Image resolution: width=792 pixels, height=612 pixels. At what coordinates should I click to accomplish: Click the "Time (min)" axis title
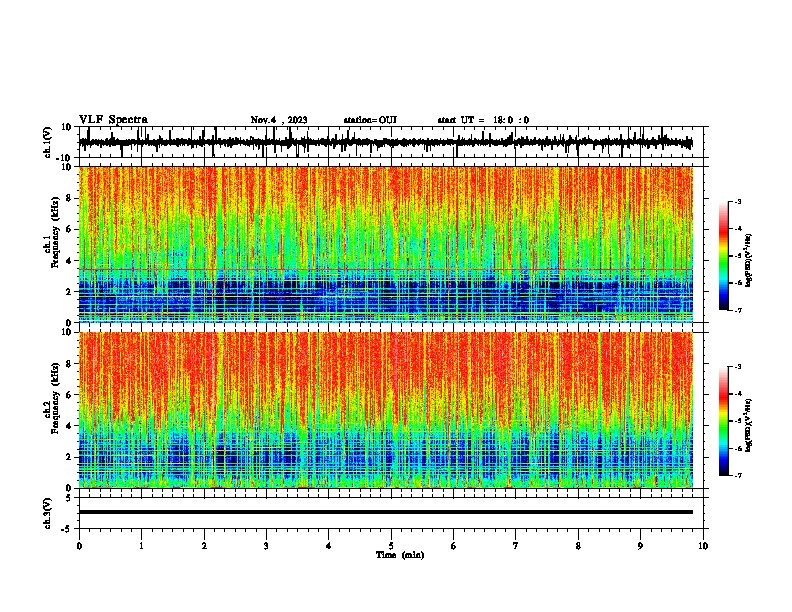point(400,555)
